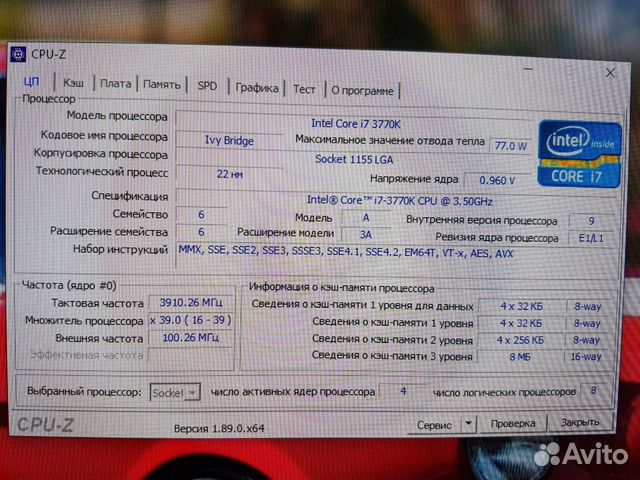
Task: Click the CPU-Z app icon in title bar
Action: pyautogui.click(x=18, y=54)
